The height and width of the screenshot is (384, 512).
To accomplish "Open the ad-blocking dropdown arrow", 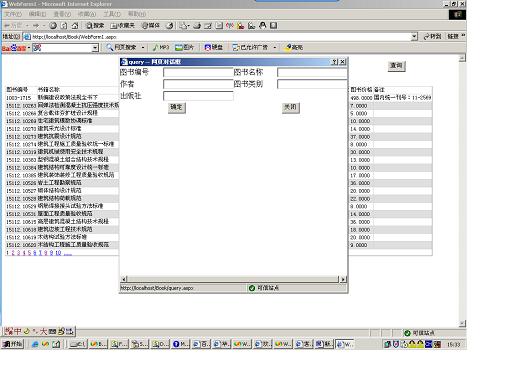I will (275, 47).
